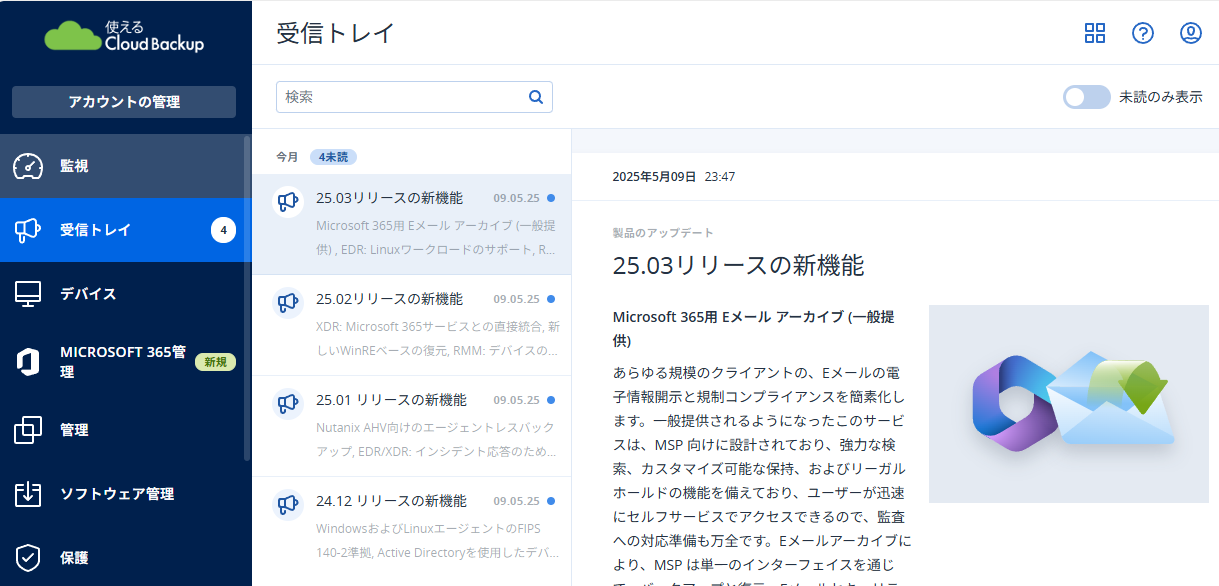Click the 4未読 badge
Screen dimensions: 1219x586
coord(333,157)
